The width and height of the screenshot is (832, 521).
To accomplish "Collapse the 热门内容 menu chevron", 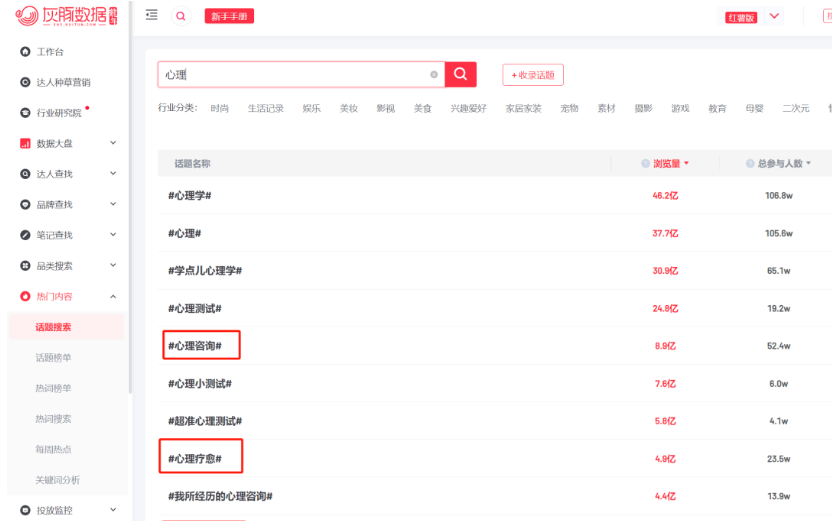I will 113,297.
